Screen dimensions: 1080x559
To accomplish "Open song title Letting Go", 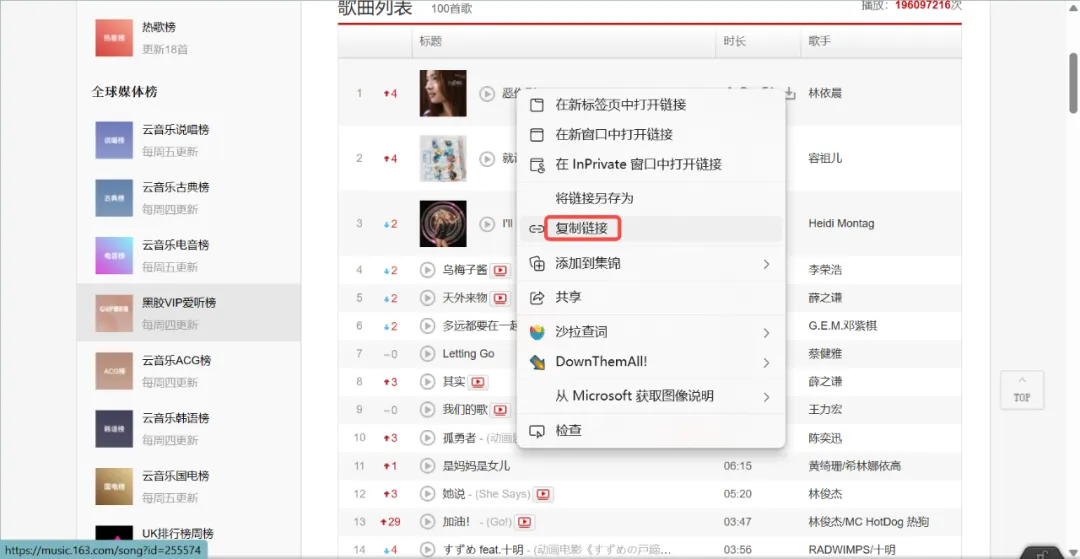I will pyautogui.click(x=468, y=354).
